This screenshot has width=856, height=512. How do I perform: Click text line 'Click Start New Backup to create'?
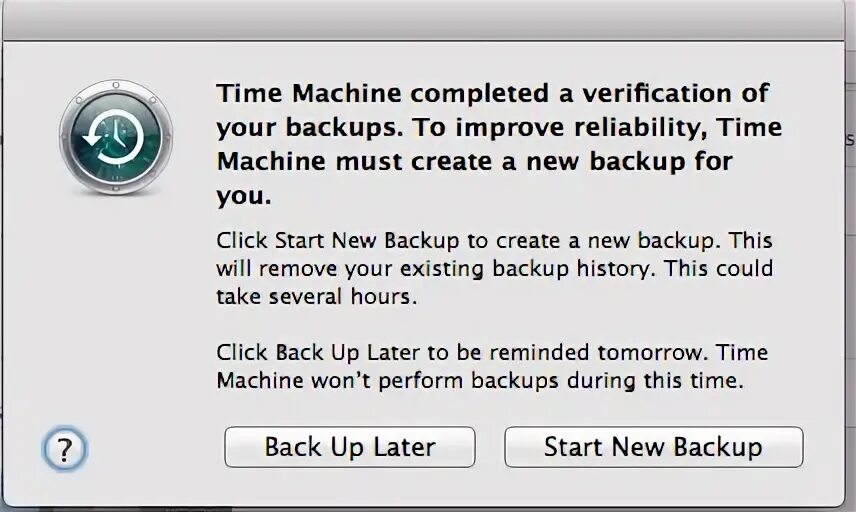494,241
